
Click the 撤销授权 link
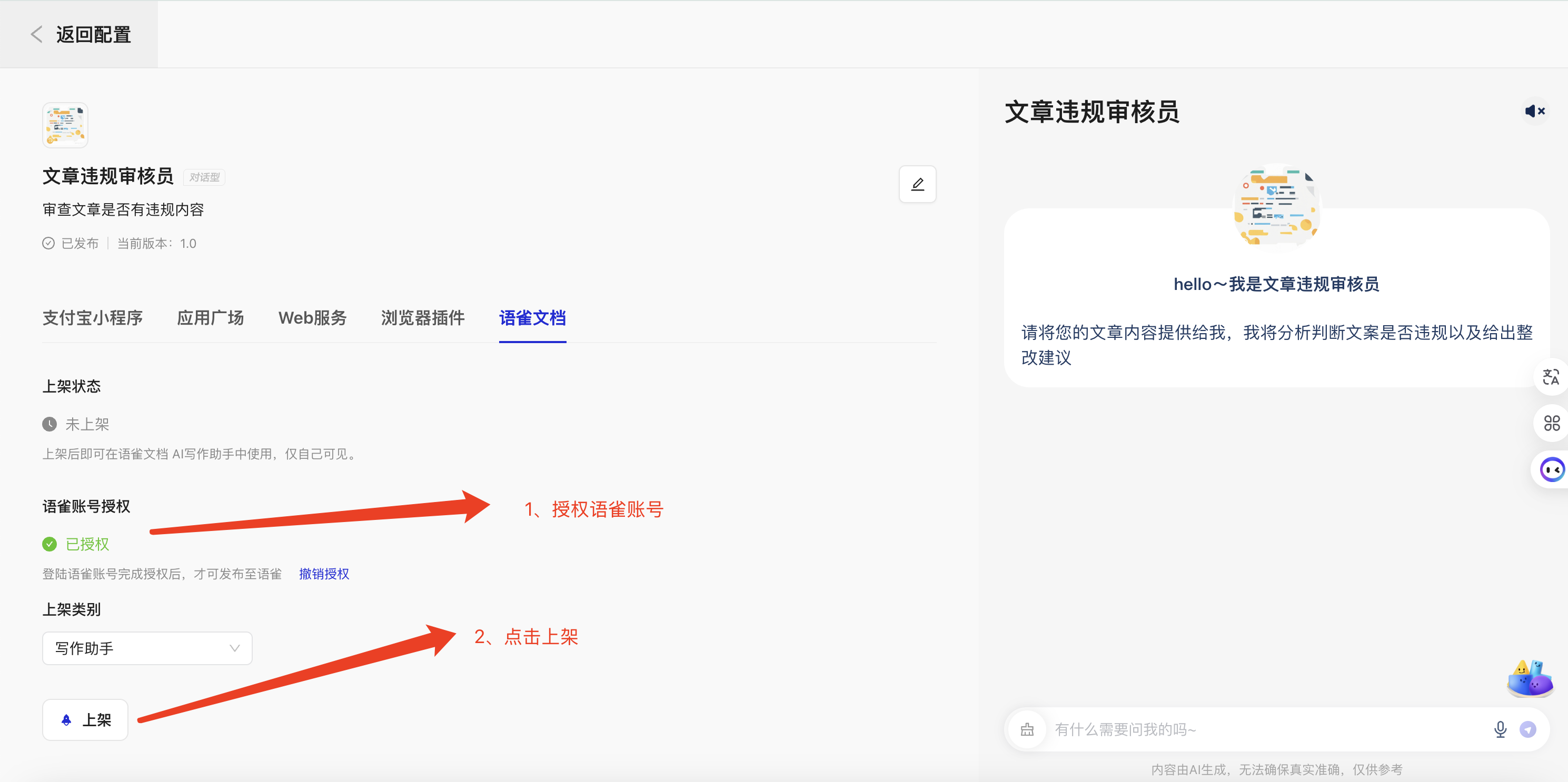(324, 574)
